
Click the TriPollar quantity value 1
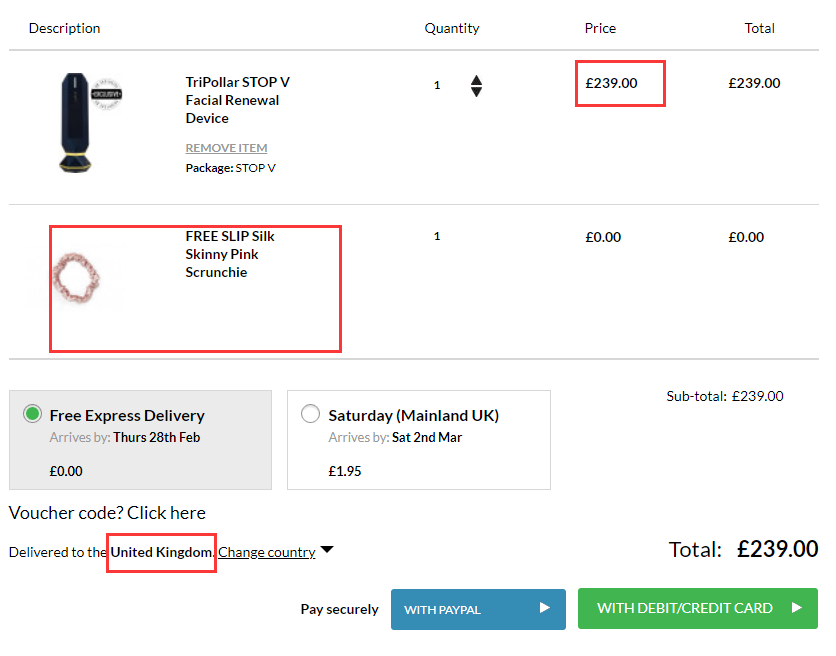437,85
